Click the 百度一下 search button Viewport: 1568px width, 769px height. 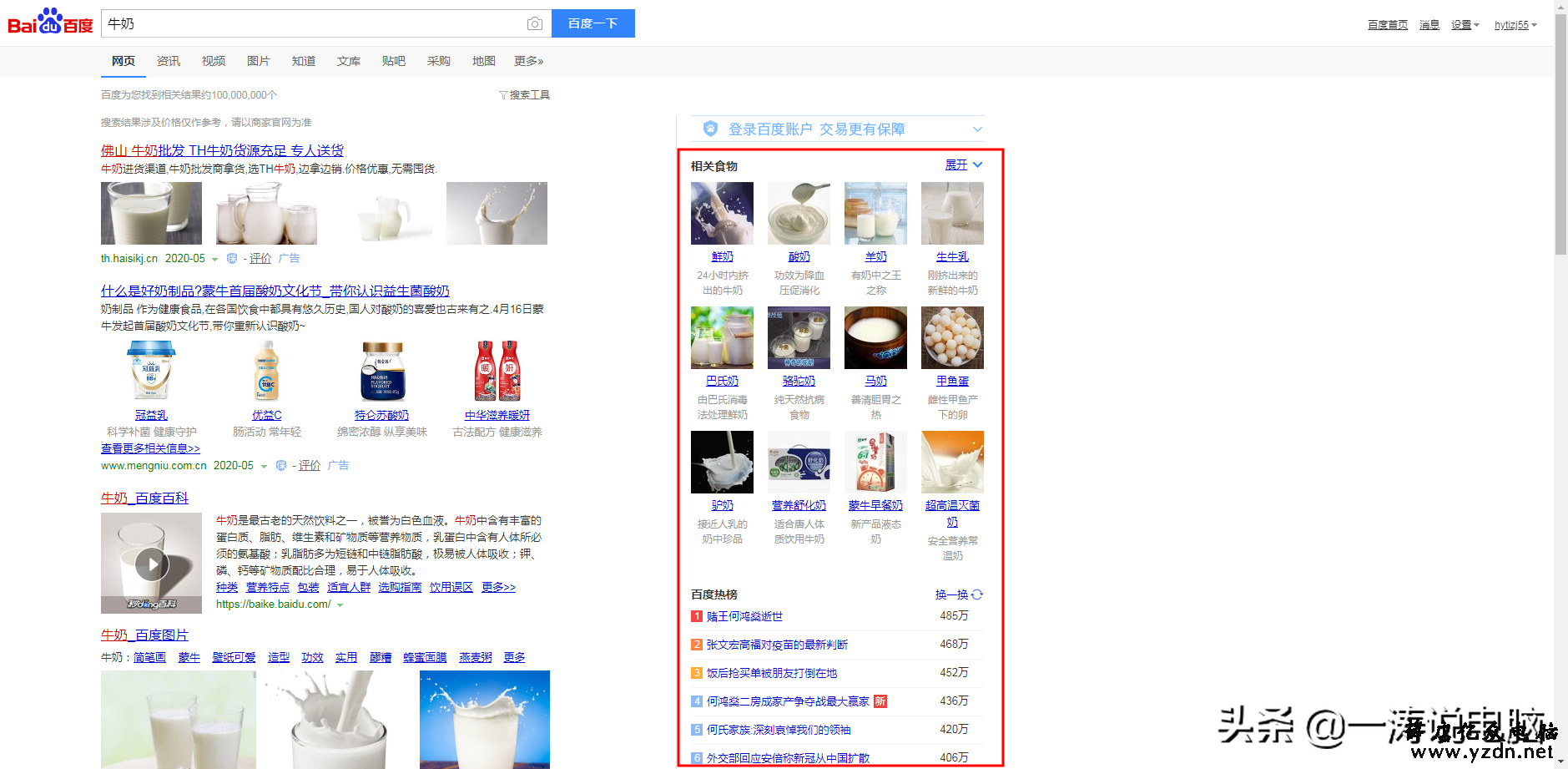tap(593, 23)
